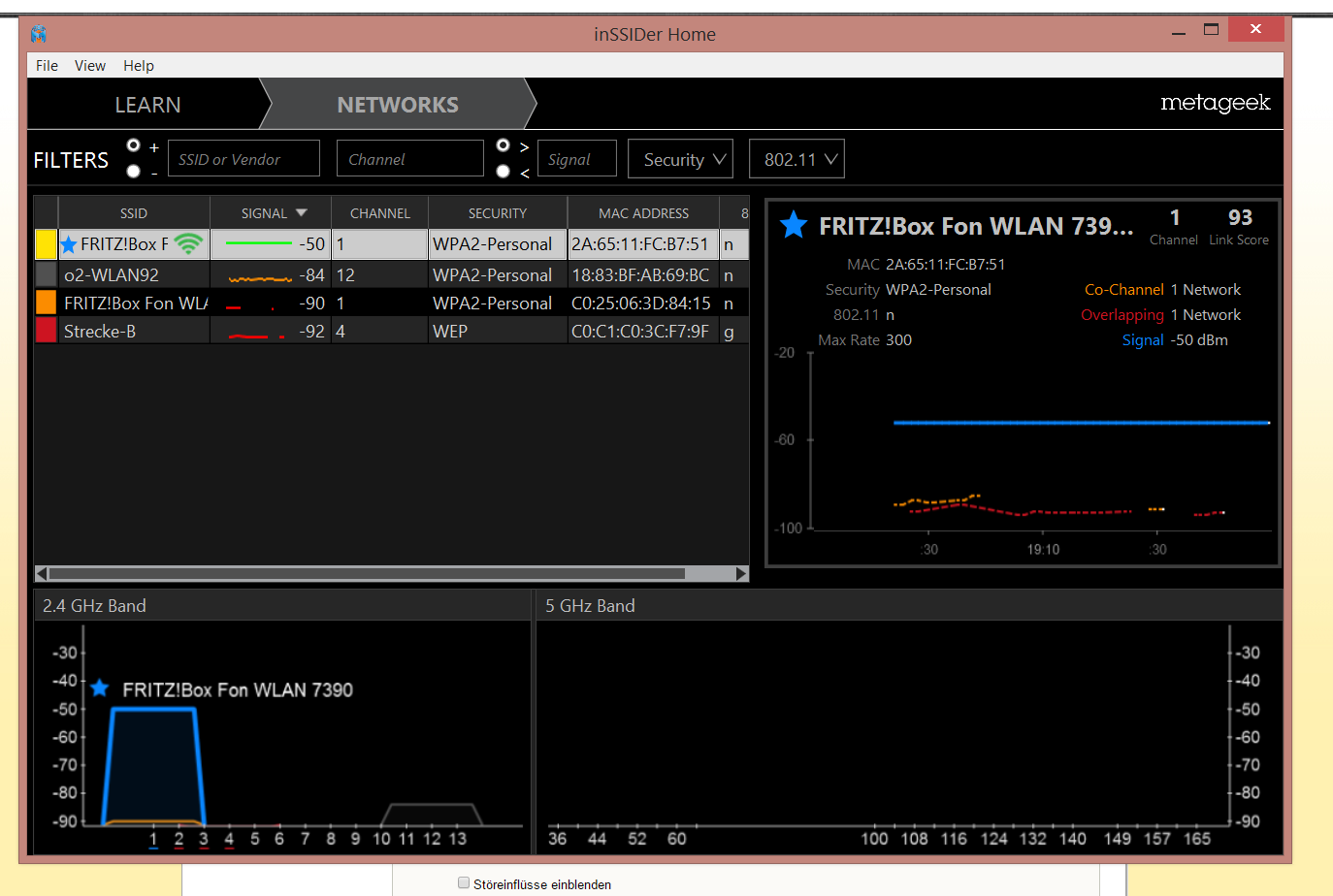
Task: Click FRITZ!Box Fon WLAN 7390 label in graph
Action: 238,689
